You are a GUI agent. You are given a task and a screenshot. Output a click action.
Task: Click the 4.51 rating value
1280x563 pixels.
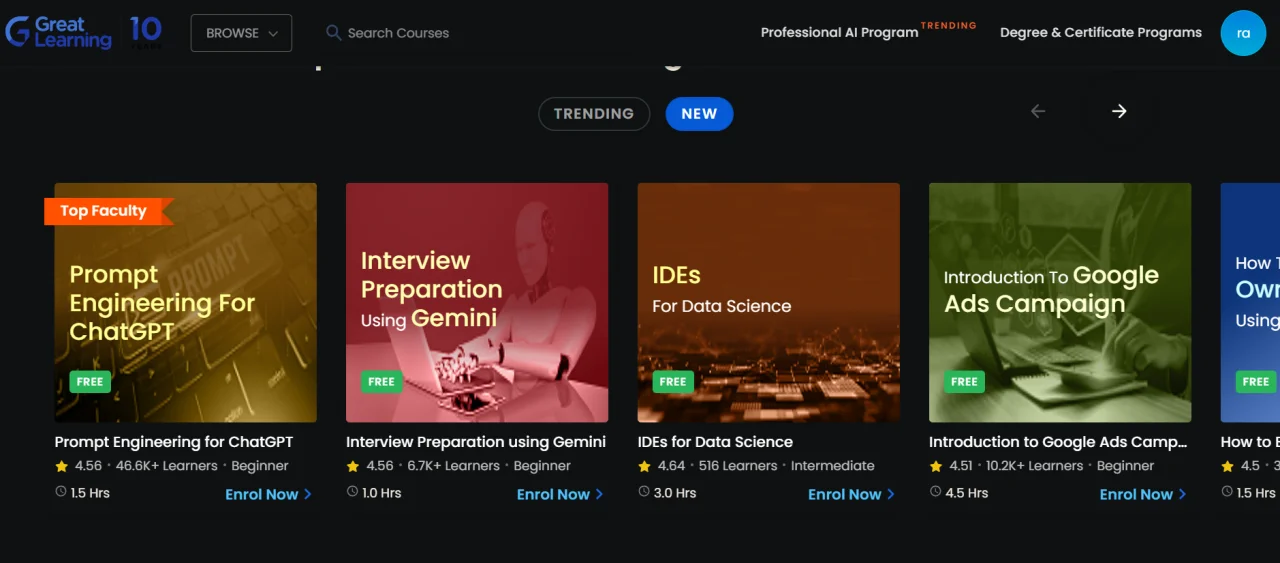[x=961, y=466]
